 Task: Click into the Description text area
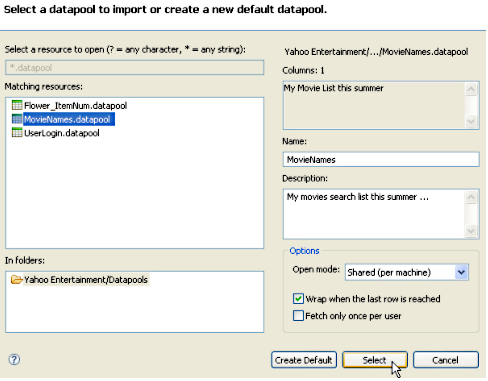373,214
